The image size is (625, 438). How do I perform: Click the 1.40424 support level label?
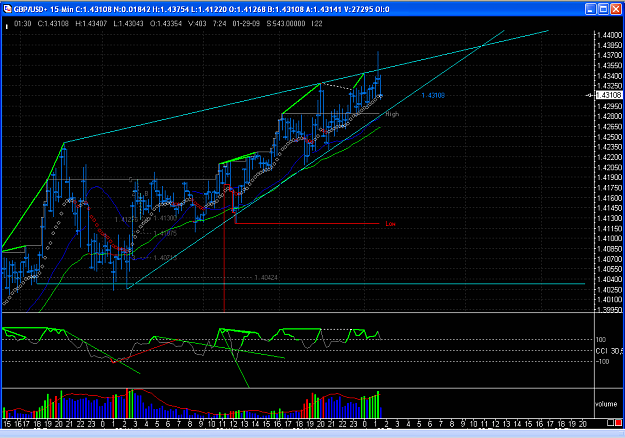(x=266, y=277)
